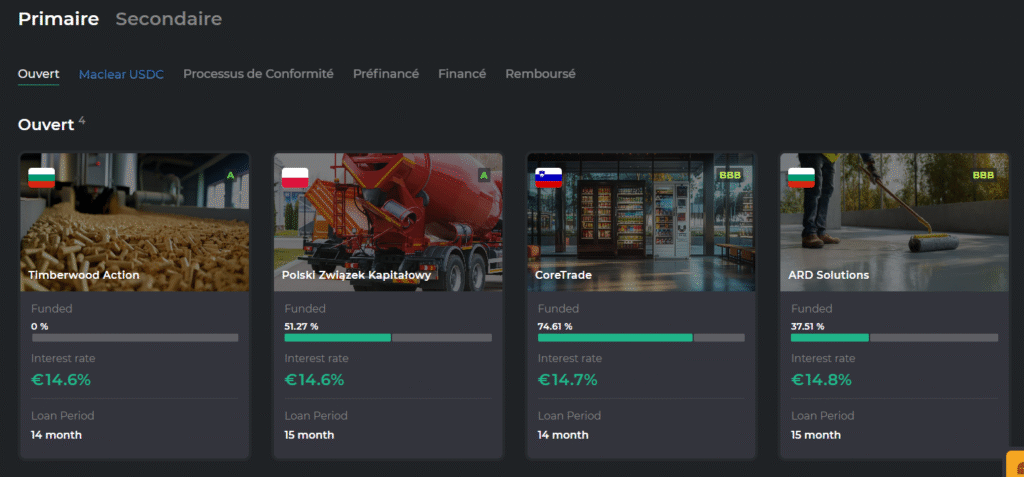Click the A rating badge on Timberwood Action
Image resolution: width=1024 pixels, height=477 pixels.
point(231,175)
